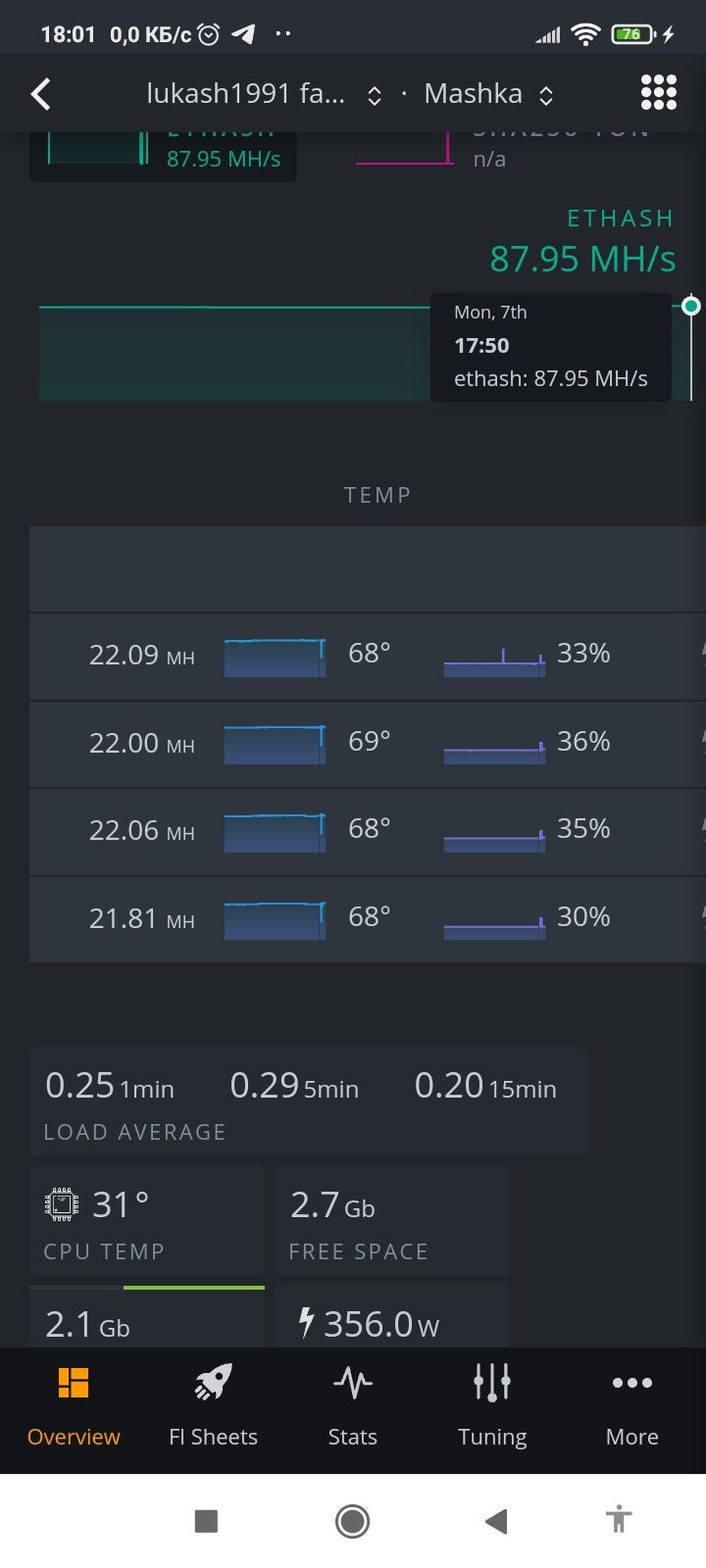The width and height of the screenshot is (706, 1568).
Task: Tap the ETHASH 87.95 MH/s card
Action: tap(163, 156)
